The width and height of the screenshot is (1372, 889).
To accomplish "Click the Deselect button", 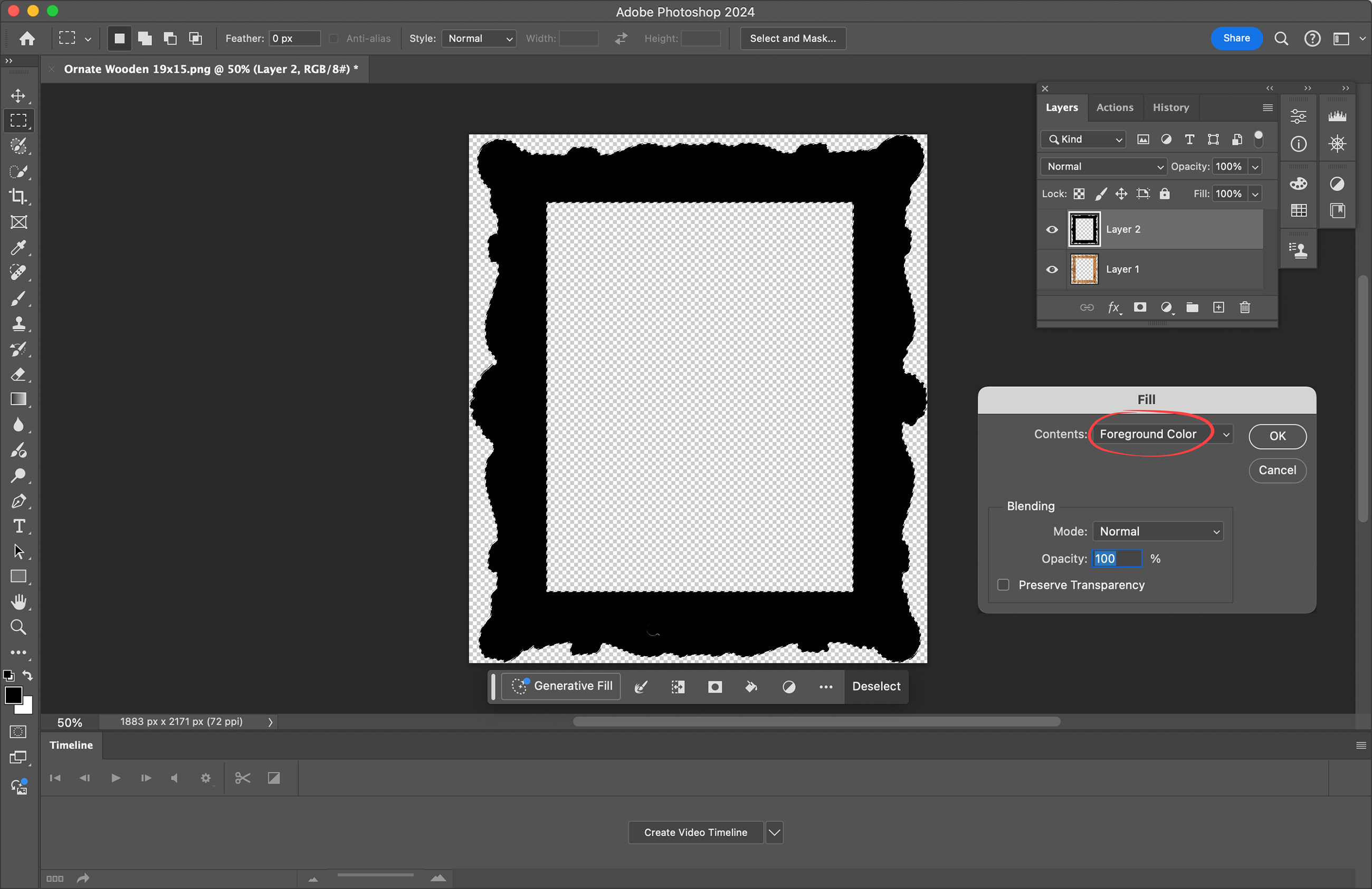I will click(875, 686).
